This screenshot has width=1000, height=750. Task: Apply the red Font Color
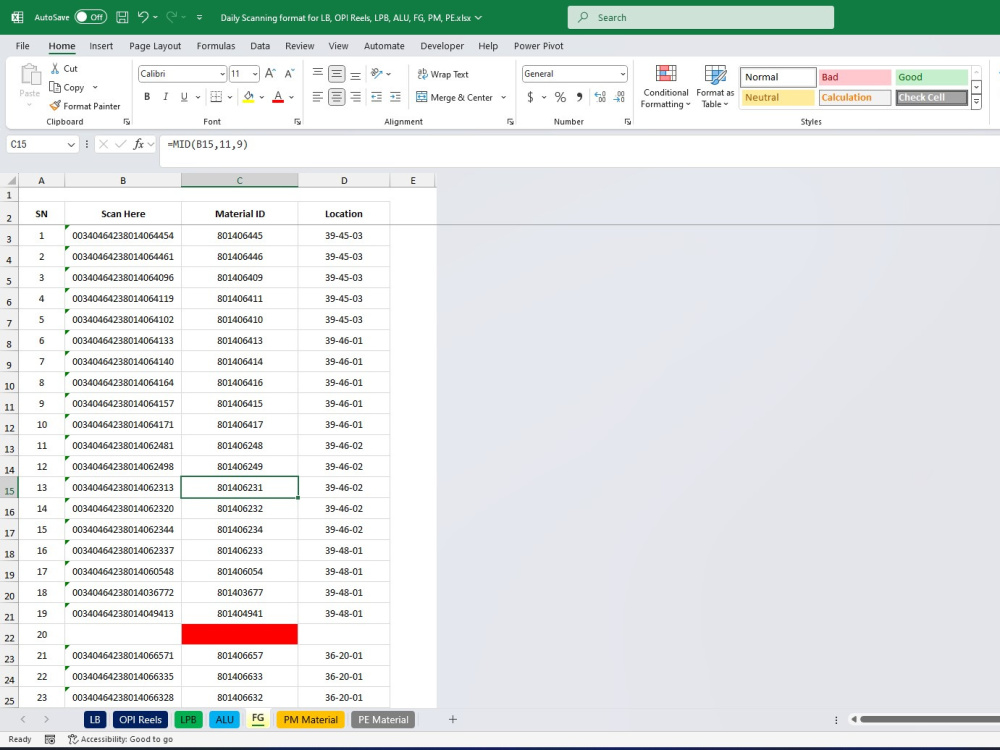[x=278, y=97]
